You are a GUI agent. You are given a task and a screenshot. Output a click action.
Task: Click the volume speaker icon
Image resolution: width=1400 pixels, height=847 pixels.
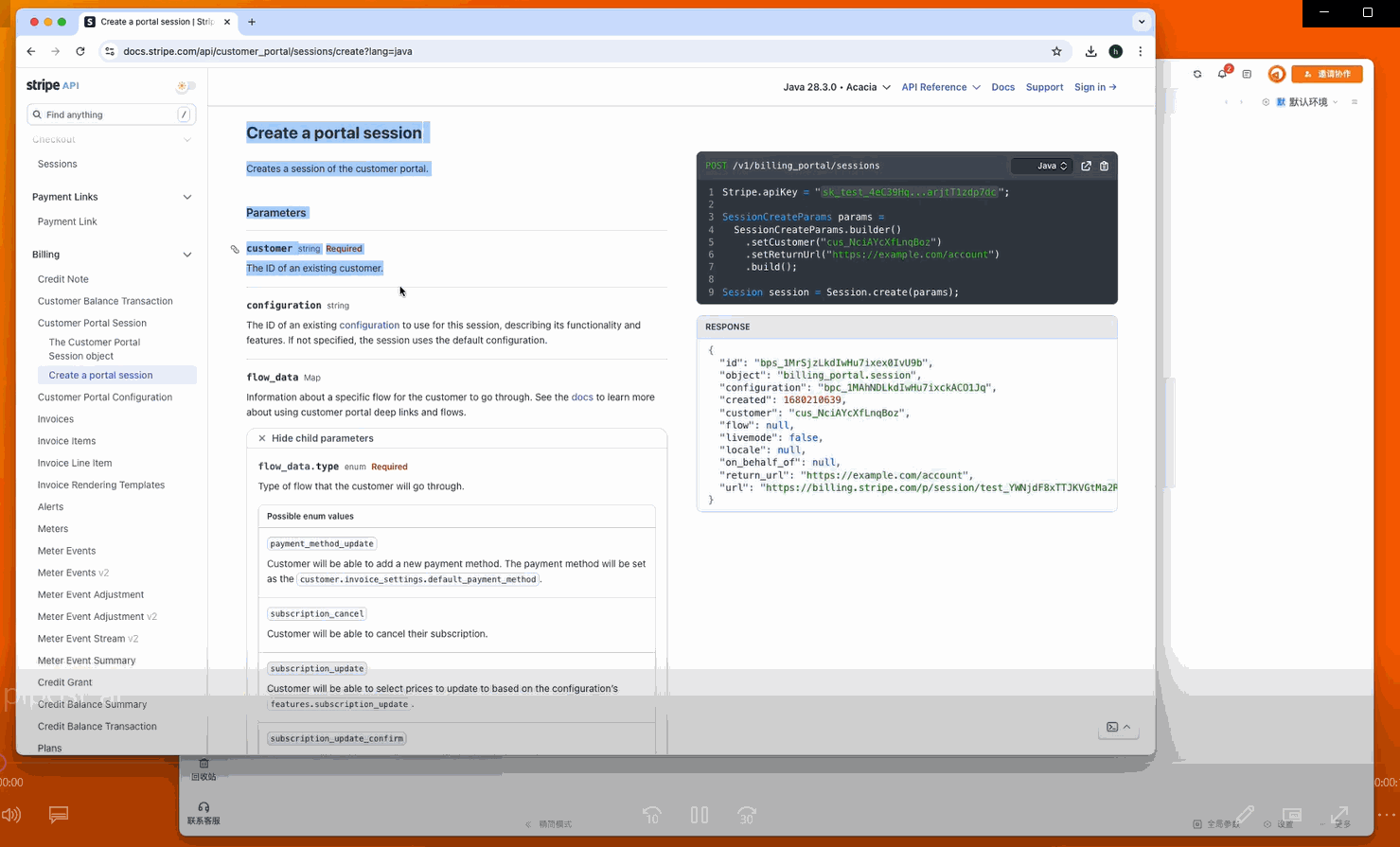11,815
